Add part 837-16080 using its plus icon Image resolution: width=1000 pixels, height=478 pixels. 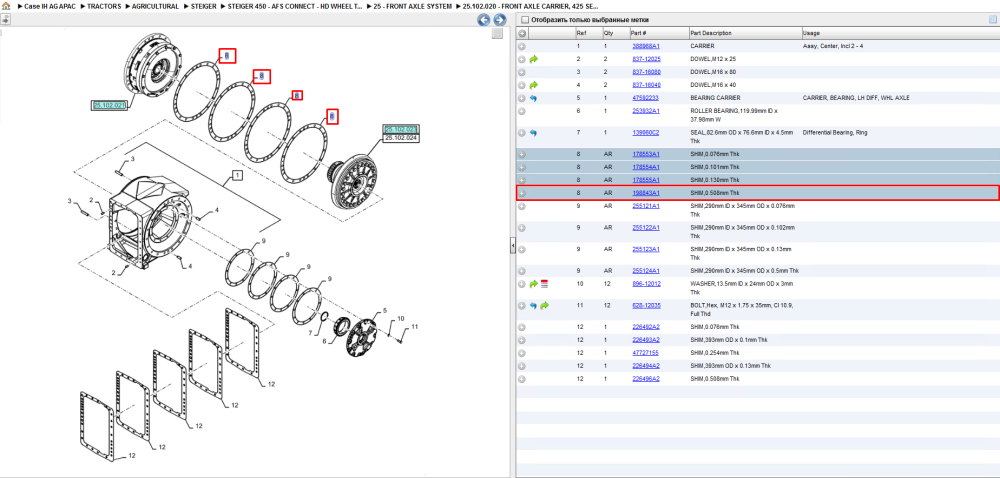click(x=522, y=72)
